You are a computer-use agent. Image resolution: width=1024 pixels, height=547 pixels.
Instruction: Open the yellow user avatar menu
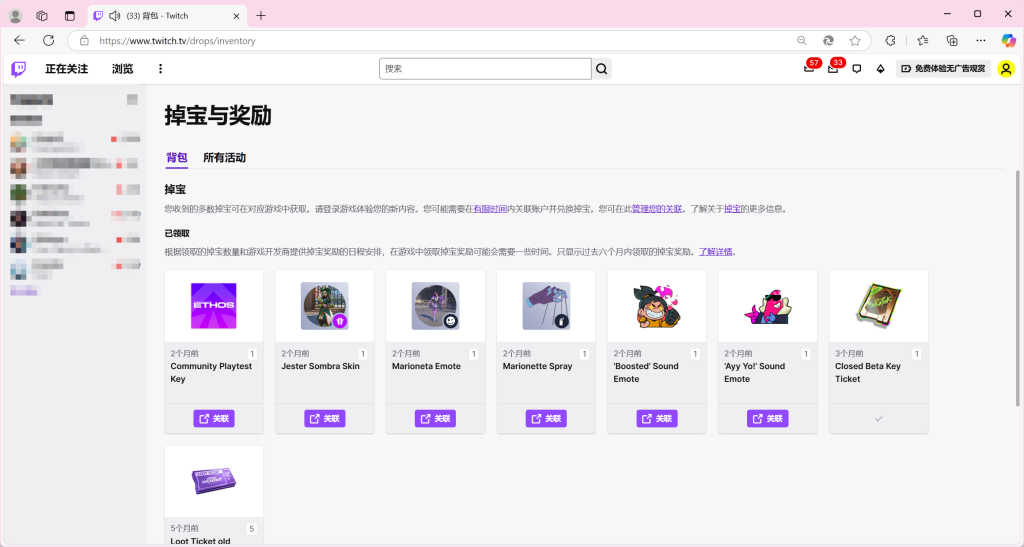coord(1006,69)
